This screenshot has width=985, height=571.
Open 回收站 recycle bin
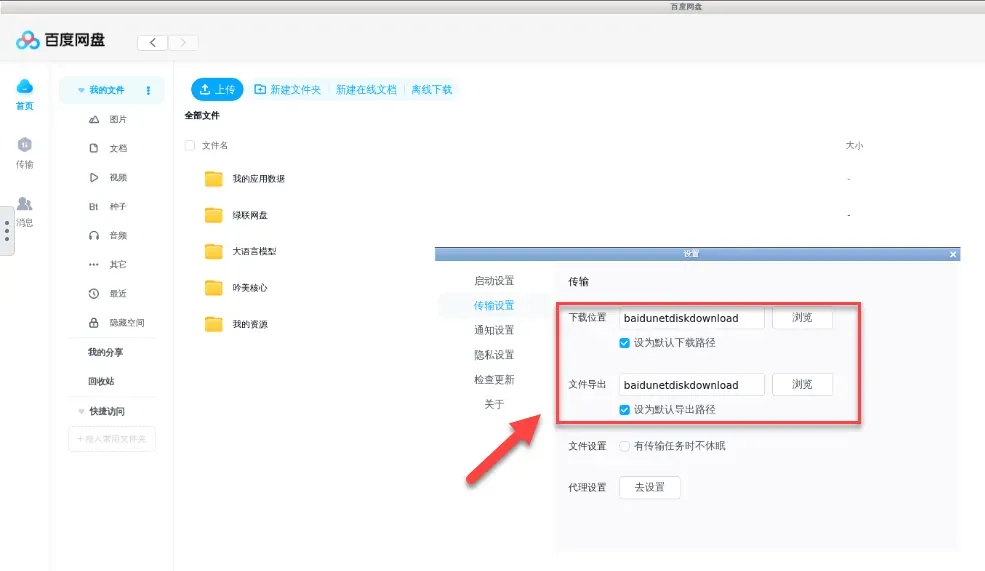click(x=101, y=381)
